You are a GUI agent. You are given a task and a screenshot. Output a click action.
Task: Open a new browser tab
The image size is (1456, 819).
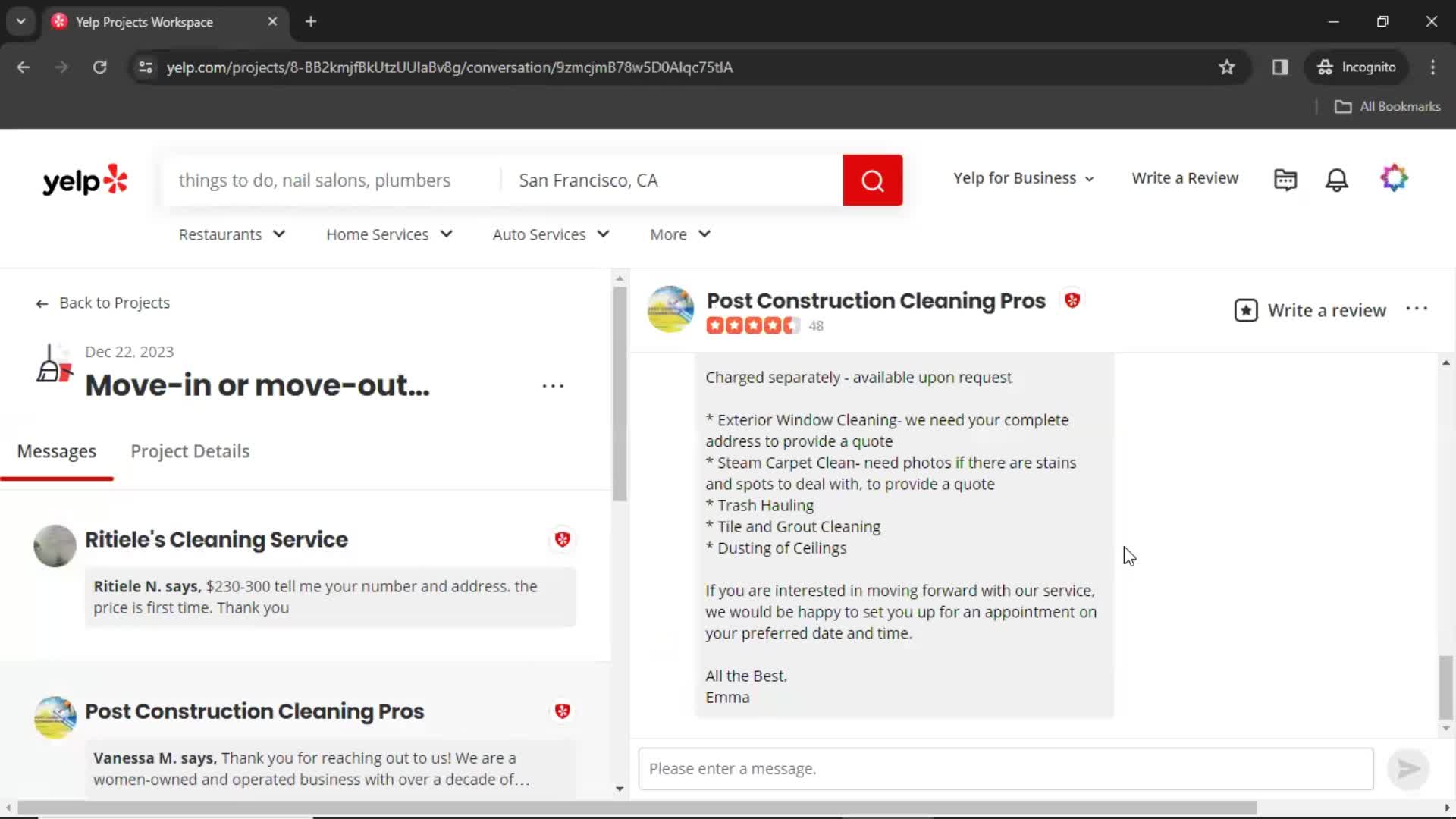point(311,22)
